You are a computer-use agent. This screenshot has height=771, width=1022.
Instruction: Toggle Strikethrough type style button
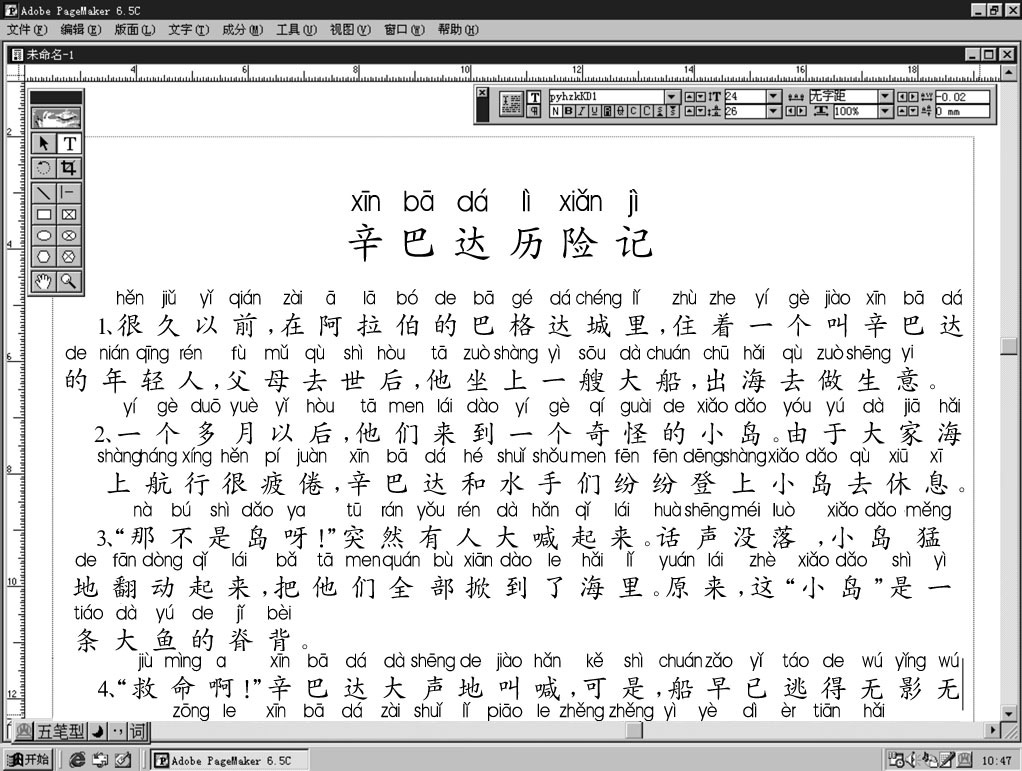click(620, 111)
